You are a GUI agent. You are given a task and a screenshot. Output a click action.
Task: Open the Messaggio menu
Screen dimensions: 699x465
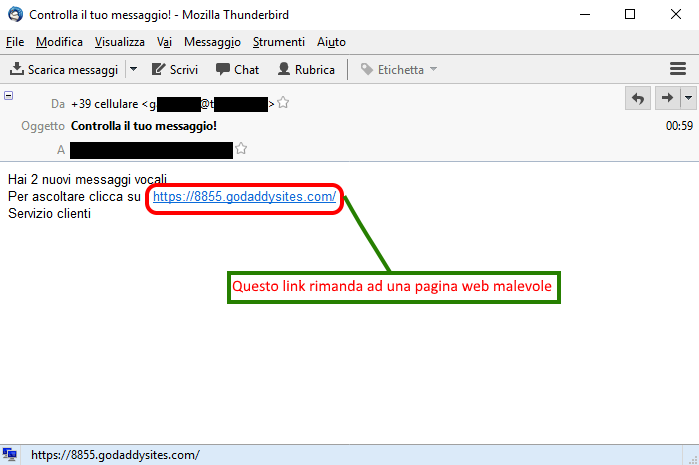(x=212, y=42)
